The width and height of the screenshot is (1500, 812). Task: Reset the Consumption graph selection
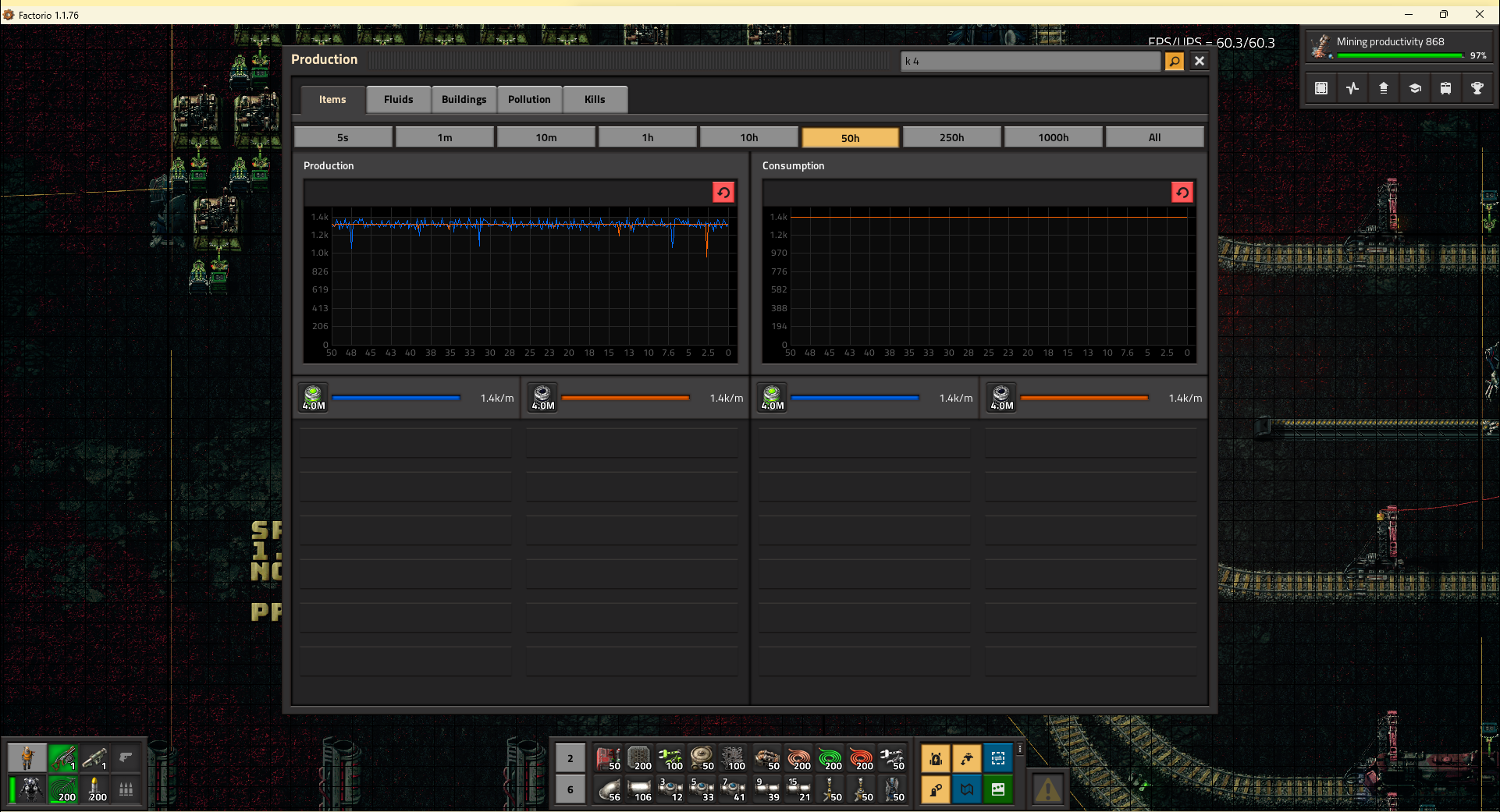coord(1182,193)
